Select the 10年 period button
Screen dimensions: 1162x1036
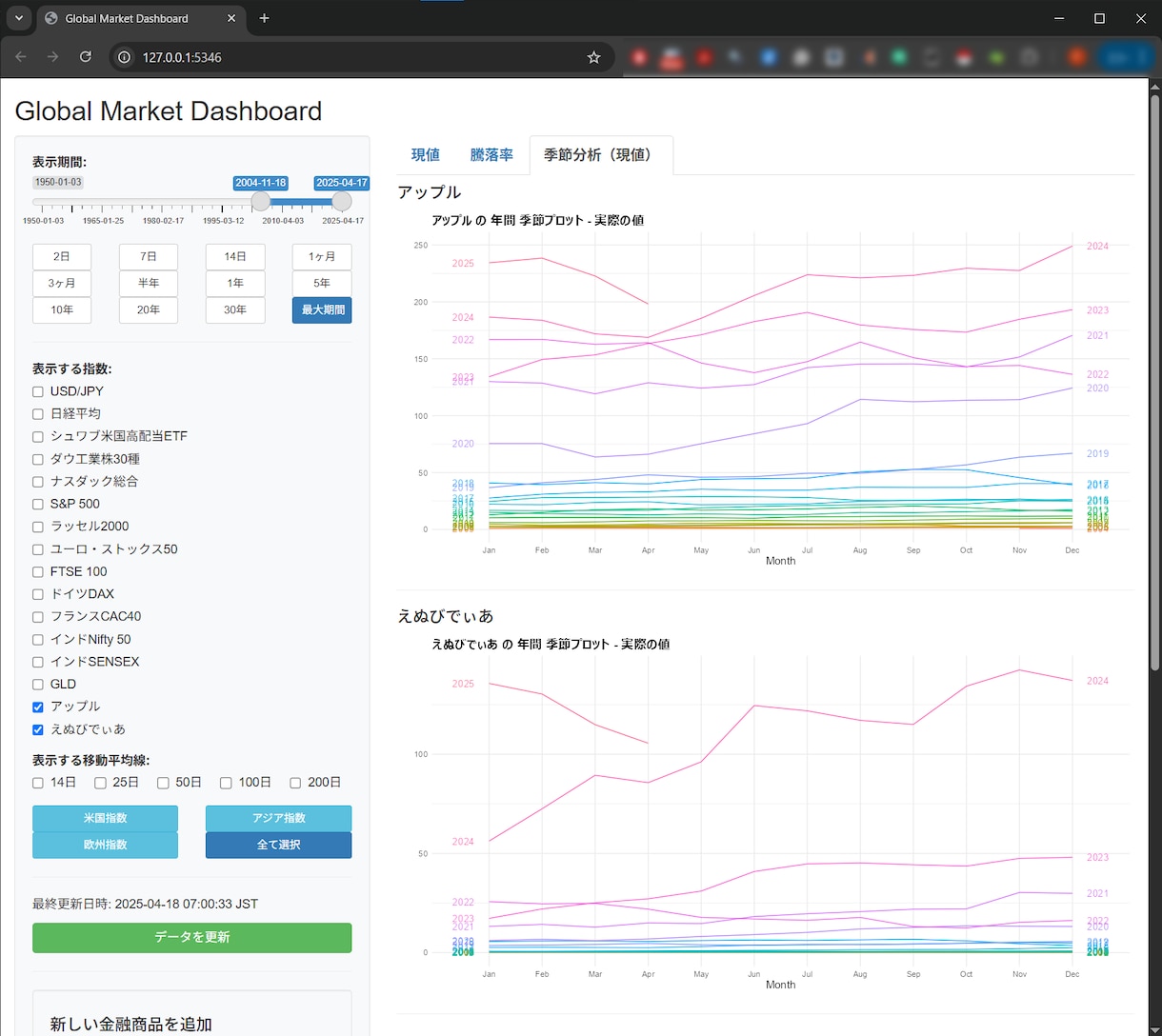click(x=62, y=310)
